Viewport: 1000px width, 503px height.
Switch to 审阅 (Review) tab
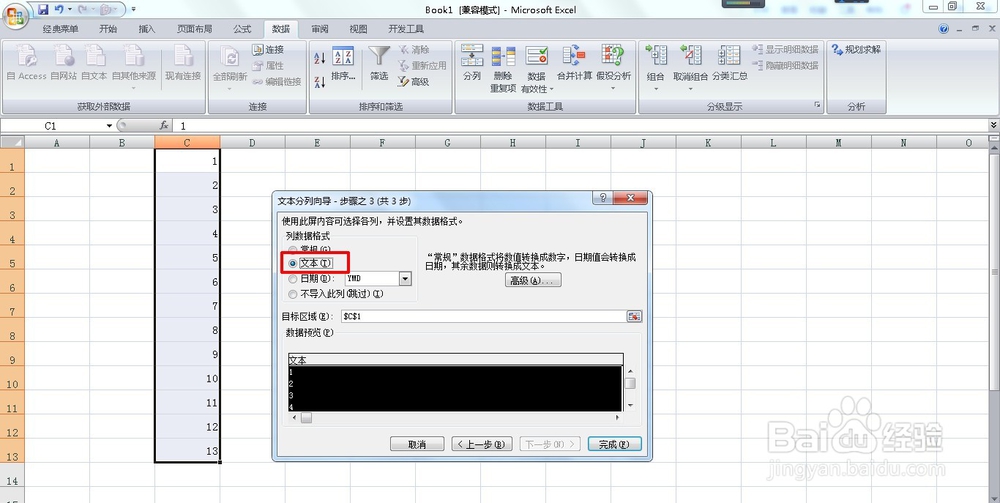(320, 29)
